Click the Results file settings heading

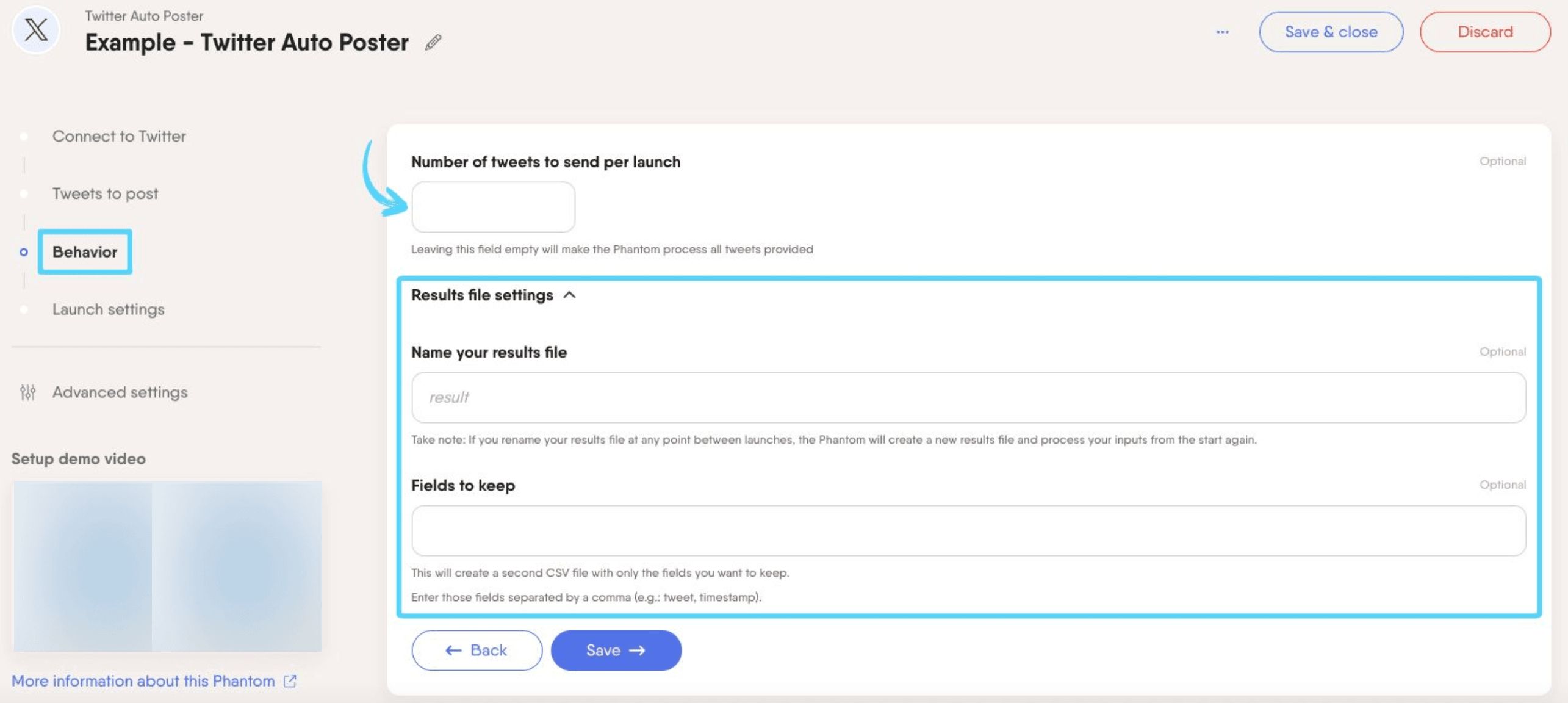coord(482,295)
